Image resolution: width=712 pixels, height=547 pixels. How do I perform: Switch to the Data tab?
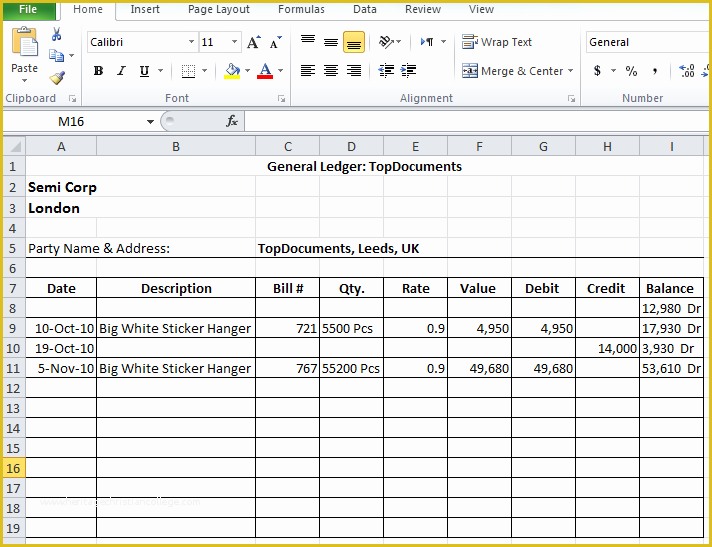coord(365,10)
